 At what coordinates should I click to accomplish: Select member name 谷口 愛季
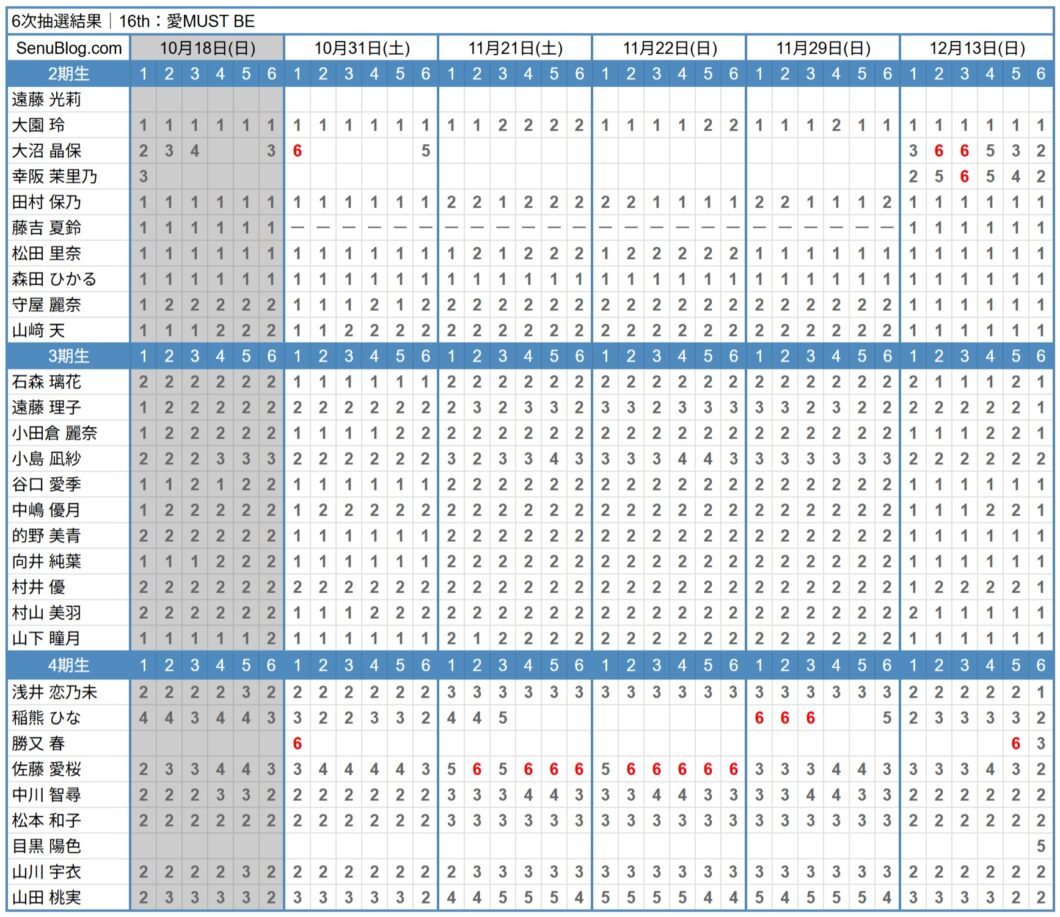coord(47,486)
